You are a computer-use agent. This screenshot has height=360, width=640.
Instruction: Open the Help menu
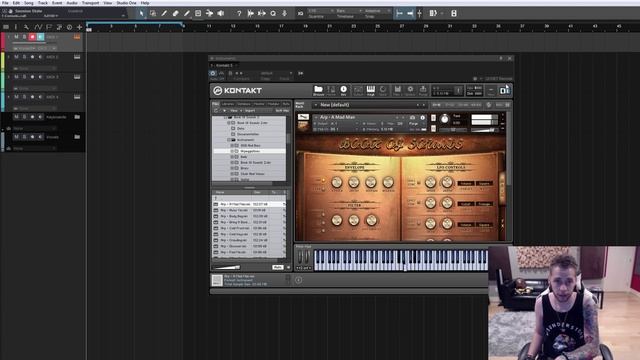pyautogui.click(x=145, y=3)
